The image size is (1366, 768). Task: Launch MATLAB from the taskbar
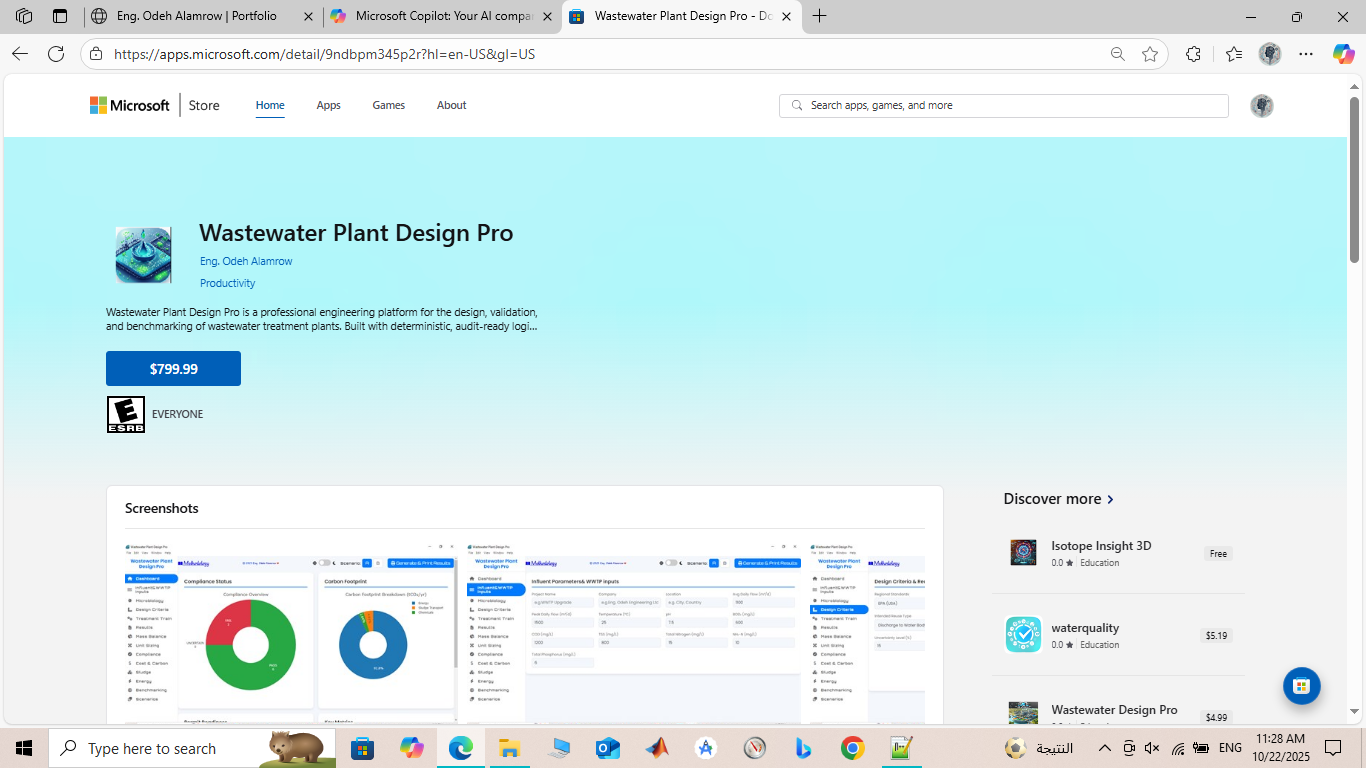[x=900, y=747]
